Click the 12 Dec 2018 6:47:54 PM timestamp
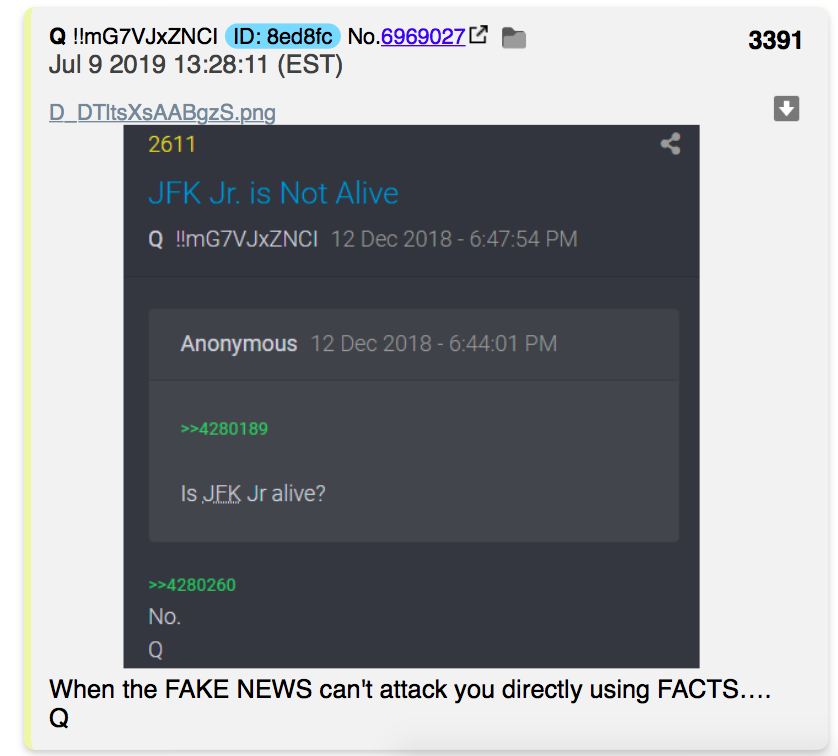Image resolution: width=838 pixels, height=756 pixels. [454, 239]
